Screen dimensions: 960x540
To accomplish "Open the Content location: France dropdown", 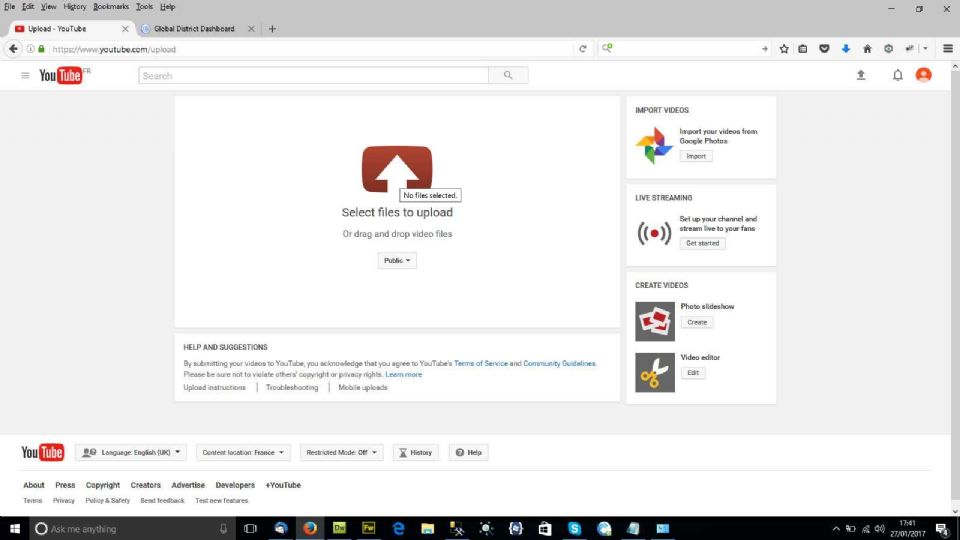I will [243, 452].
